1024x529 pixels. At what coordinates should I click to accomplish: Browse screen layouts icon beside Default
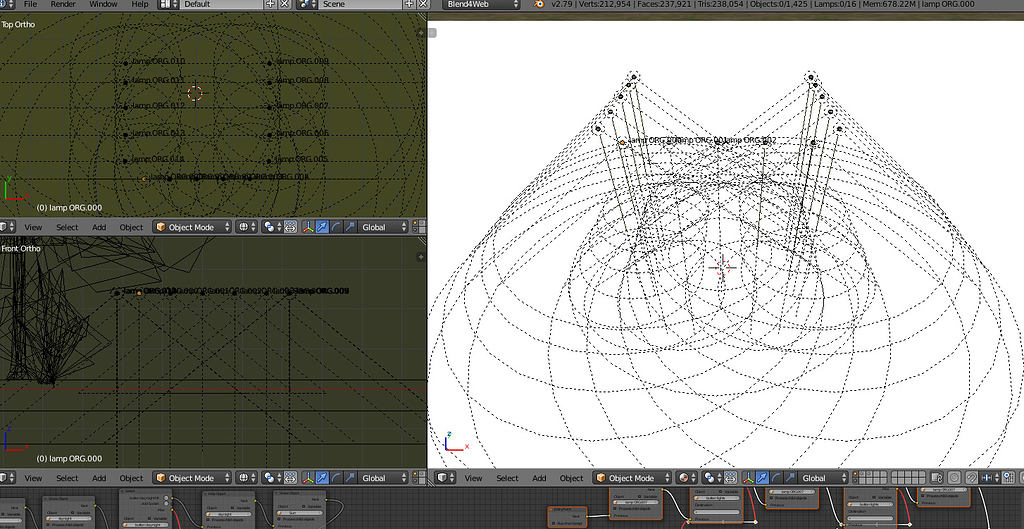(168, 4)
